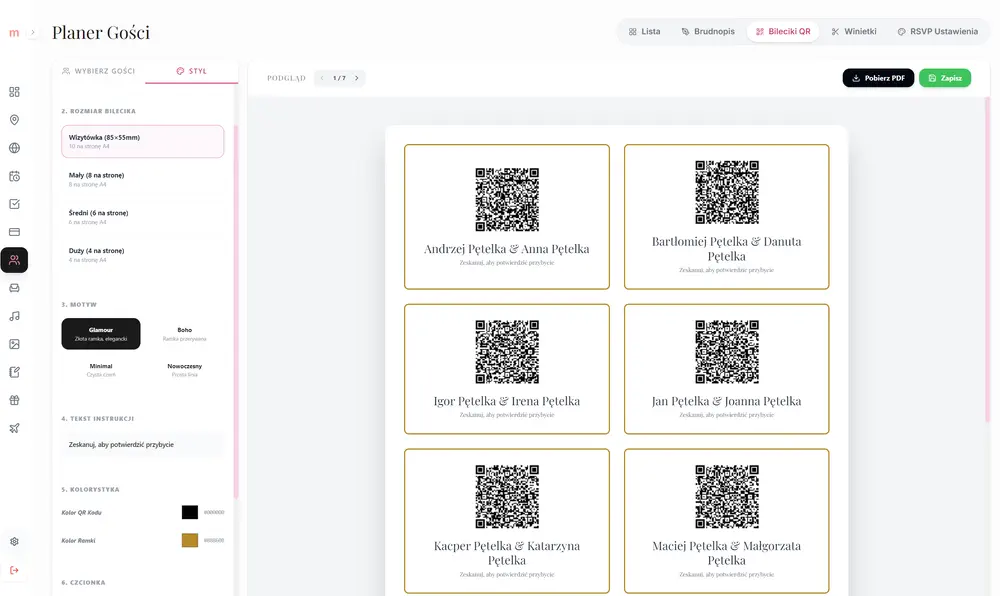The height and width of the screenshot is (596, 1000).
Task: Open the image gallery sidebar icon
Action: coord(14,344)
